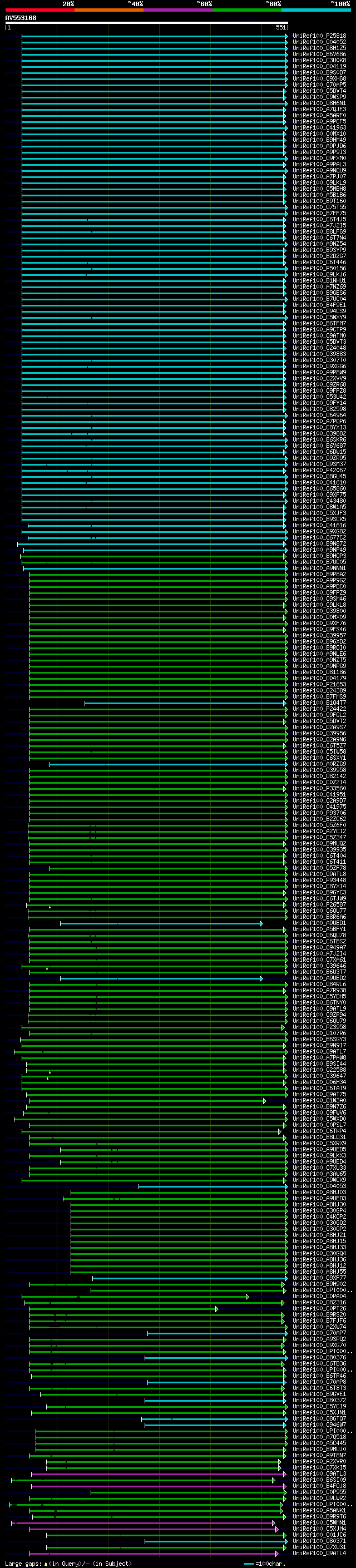This screenshot has width=356, height=1568.
Task: Select the UniRef100_Q5DVT4 label
Action: coord(319,91)
